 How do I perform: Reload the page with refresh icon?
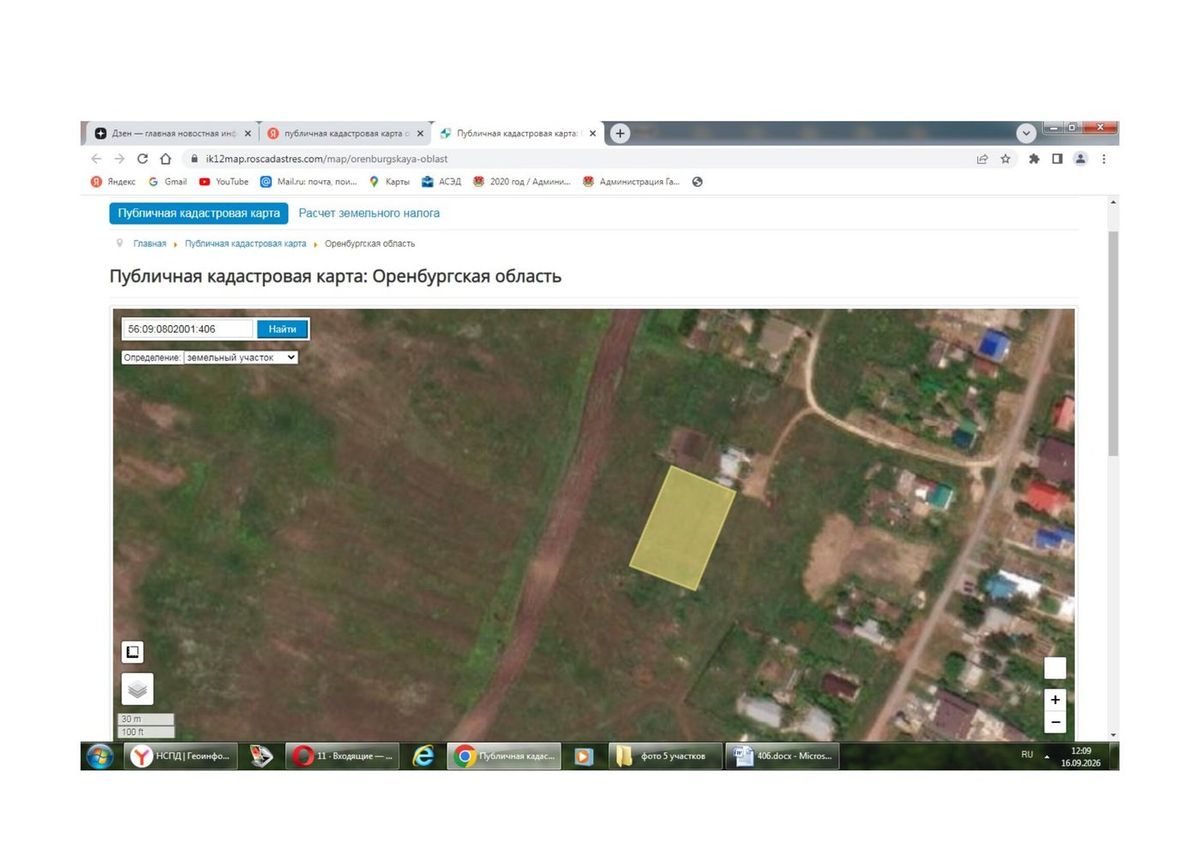[x=143, y=158]
